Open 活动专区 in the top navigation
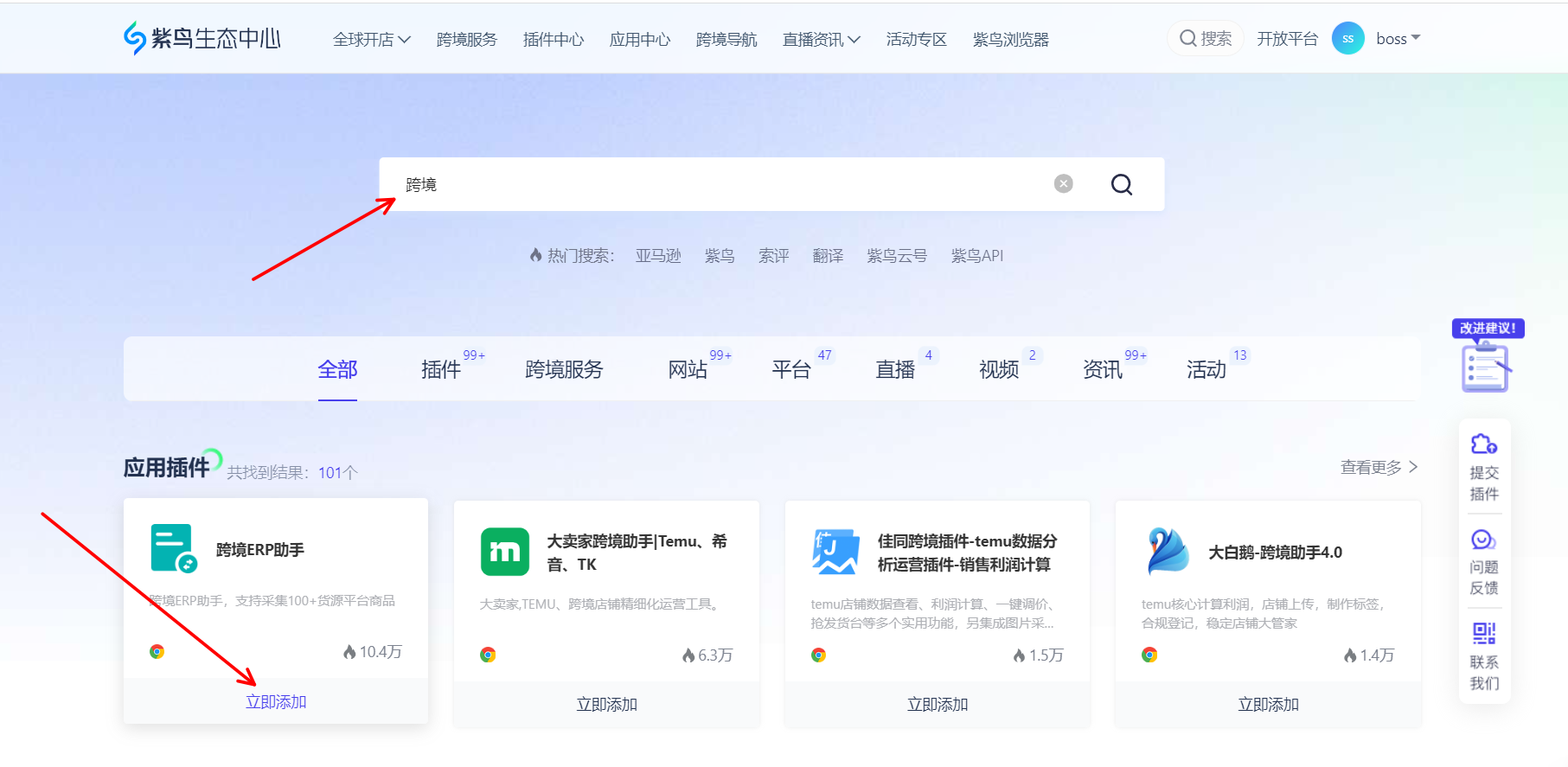This screenshot has height=767, width=1568. (917, 40)
